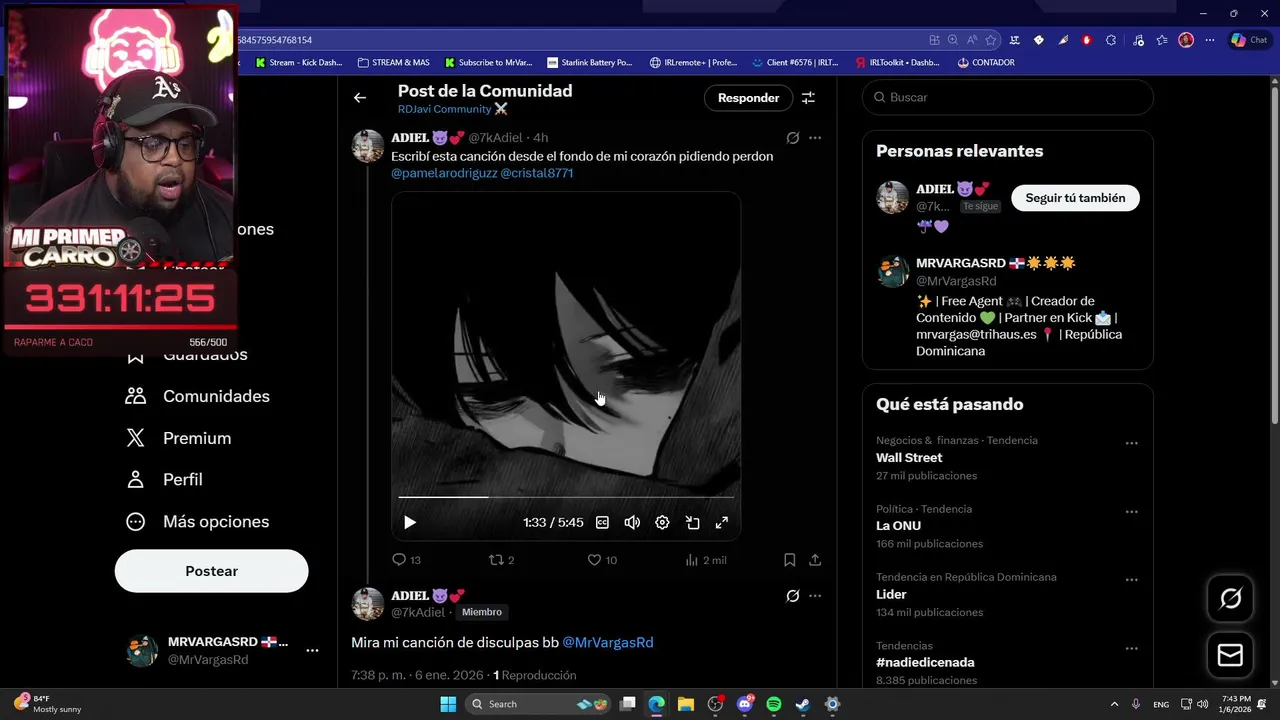Click Grok icon on the top ADIEL post
The height and width of the screenshot is (720, 1280).
coord(792,138)
